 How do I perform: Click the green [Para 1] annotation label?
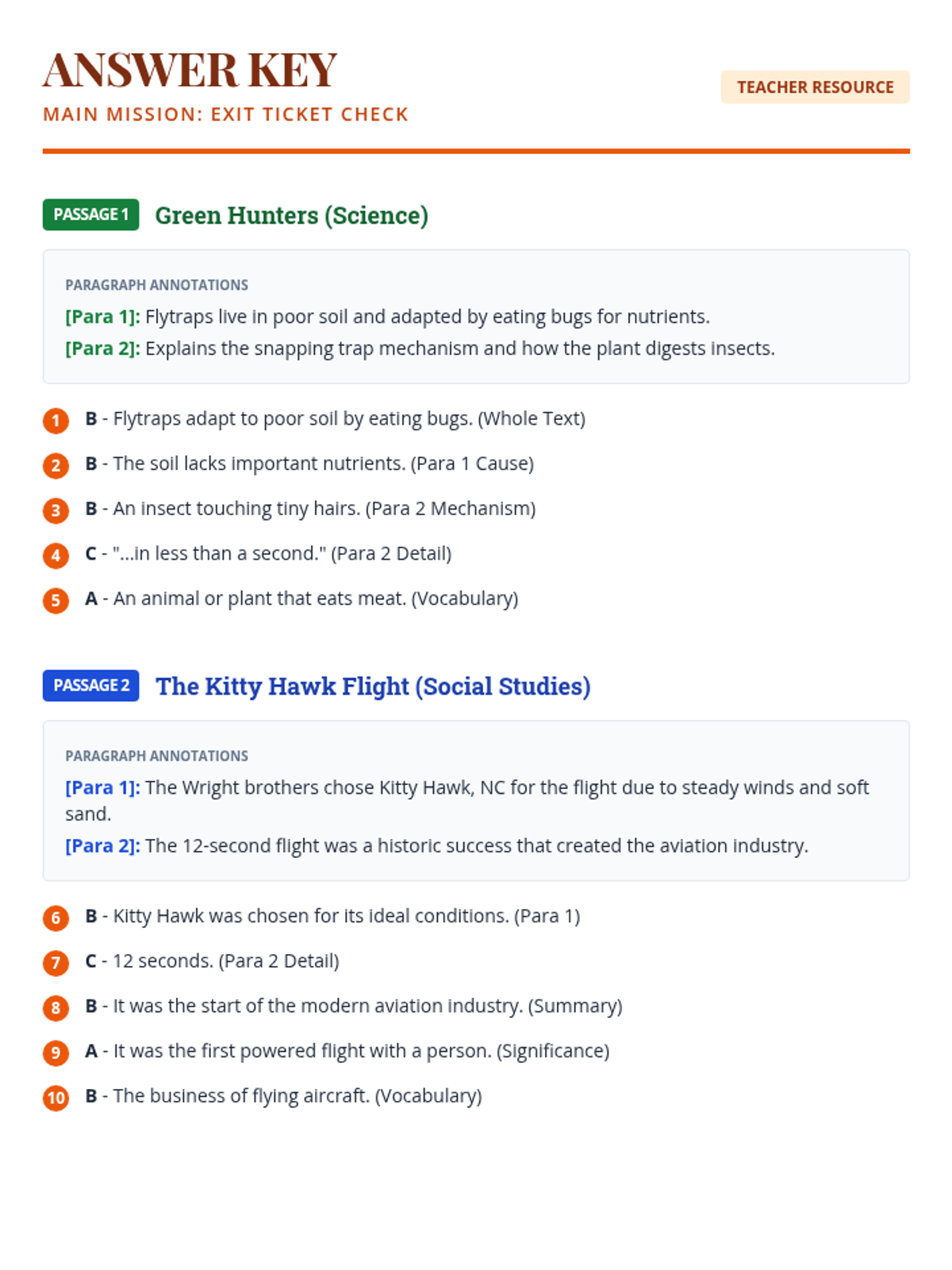click(102, 317)
